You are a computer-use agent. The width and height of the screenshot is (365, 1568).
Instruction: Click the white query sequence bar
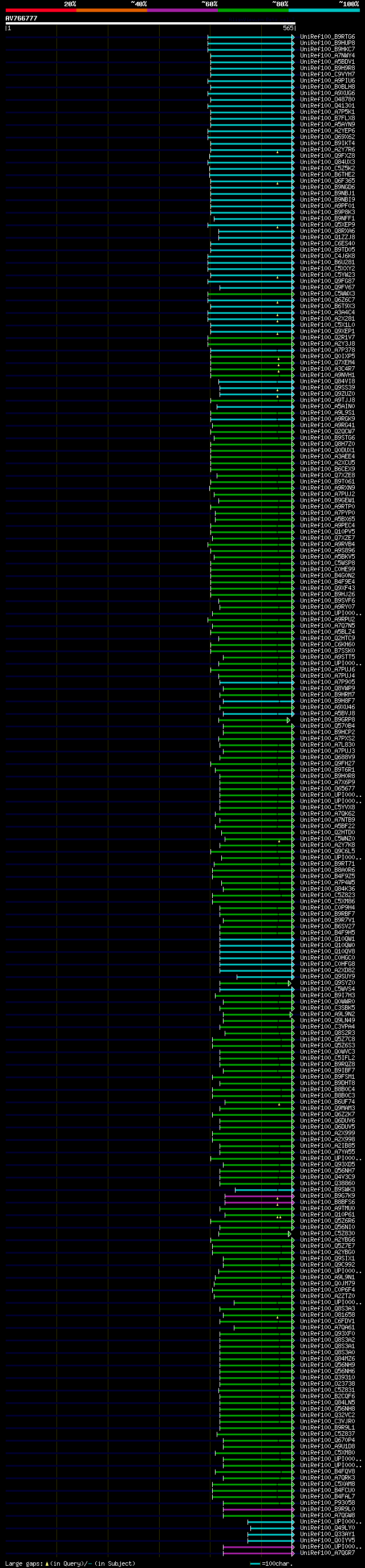click(x=151, y=23)
